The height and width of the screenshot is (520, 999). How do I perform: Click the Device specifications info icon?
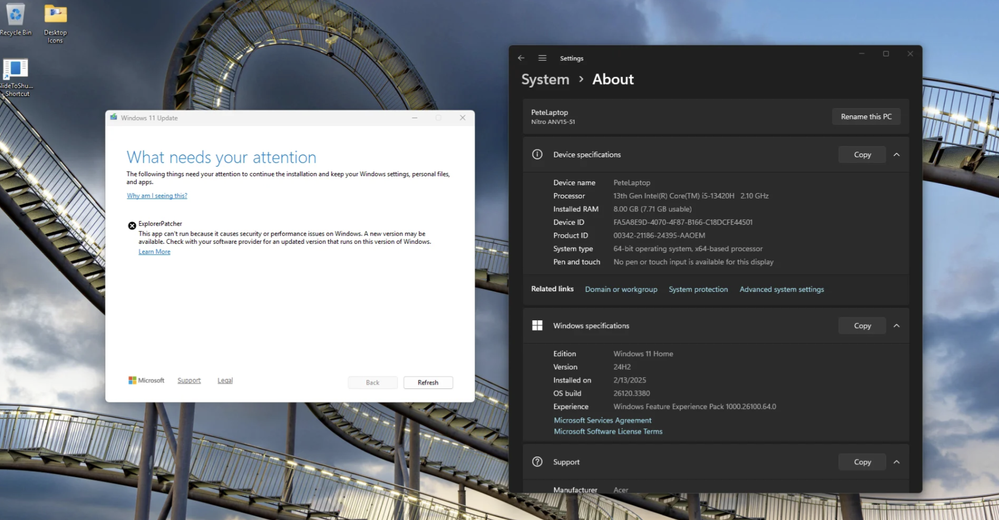(x=537, y=154)
